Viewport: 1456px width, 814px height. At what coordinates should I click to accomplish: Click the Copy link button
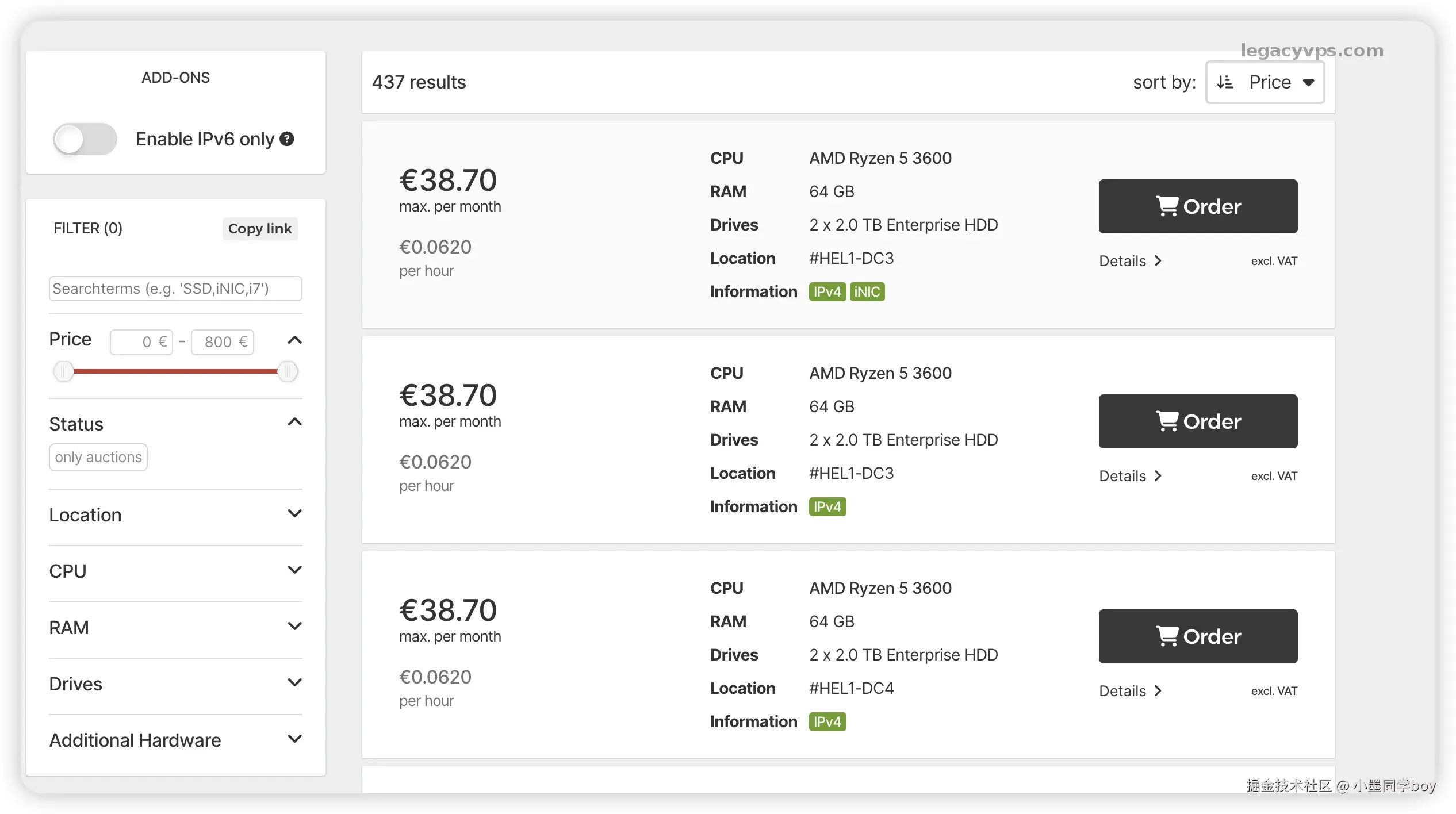tap(260, 229)
